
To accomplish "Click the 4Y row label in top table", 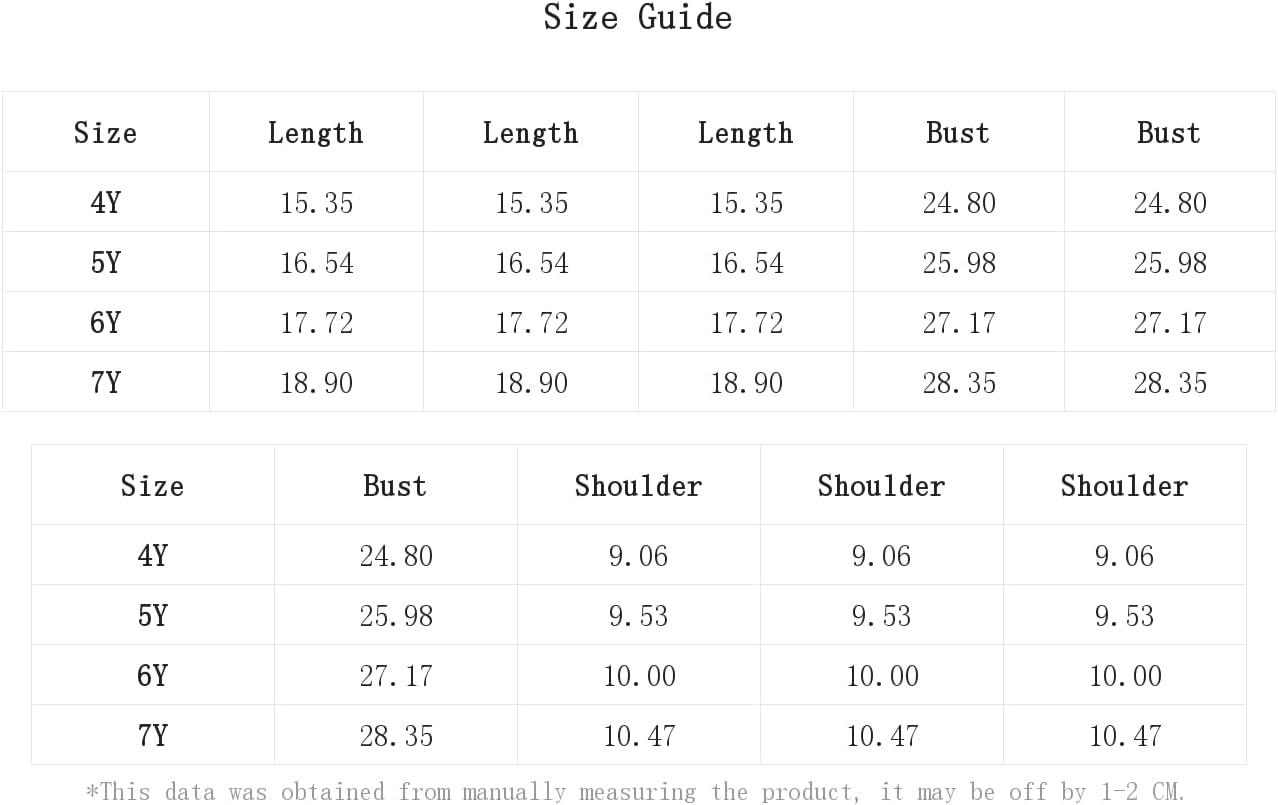I will (x=105, y=202).
